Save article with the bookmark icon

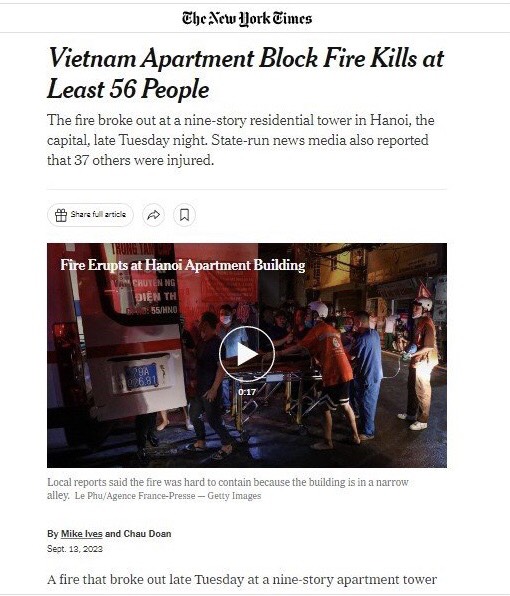click(x=184, y=215)
